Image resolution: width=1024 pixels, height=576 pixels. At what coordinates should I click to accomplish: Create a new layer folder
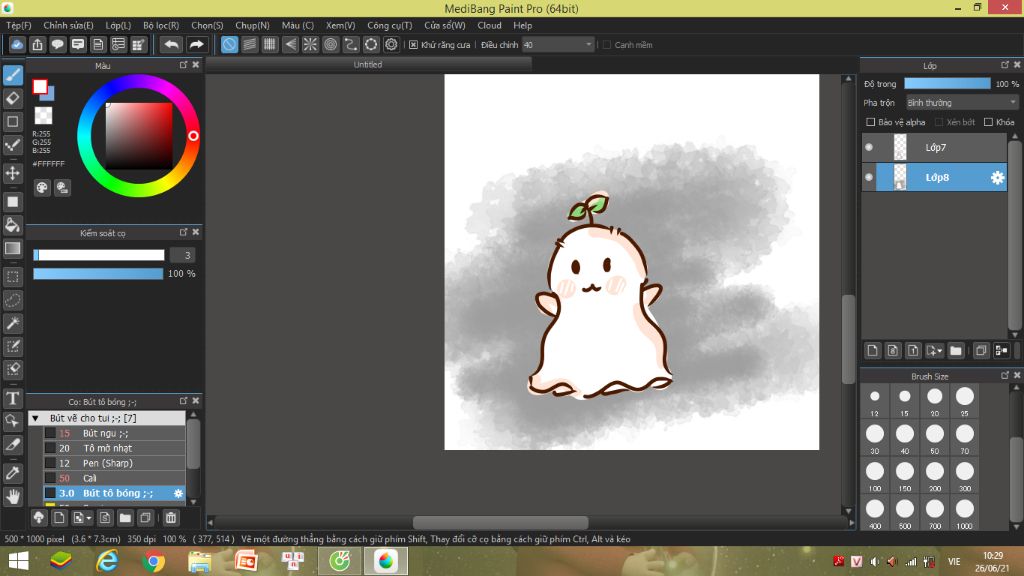[956, 351]
